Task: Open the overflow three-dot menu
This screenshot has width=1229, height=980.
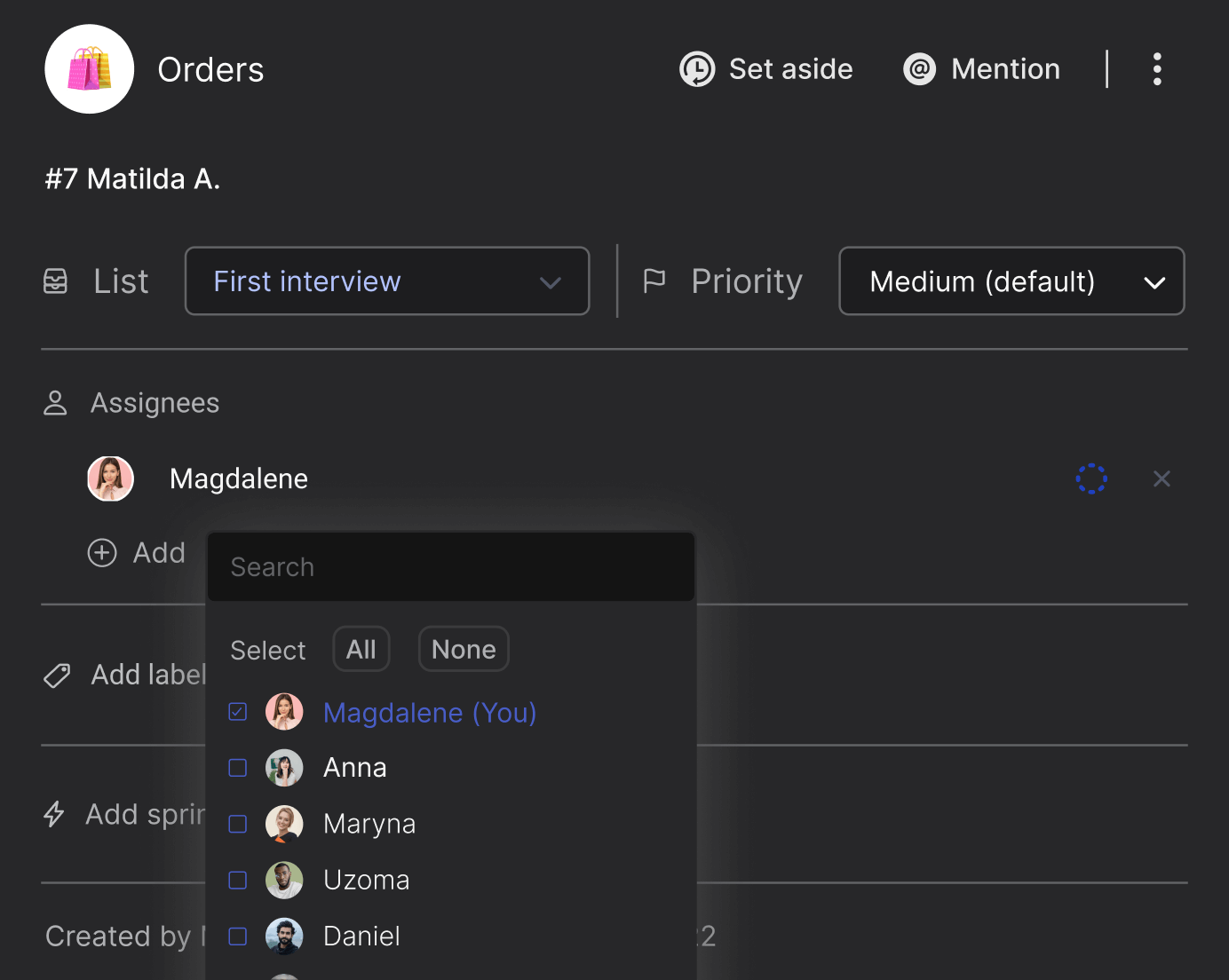Action: [x=1157, y=68]
